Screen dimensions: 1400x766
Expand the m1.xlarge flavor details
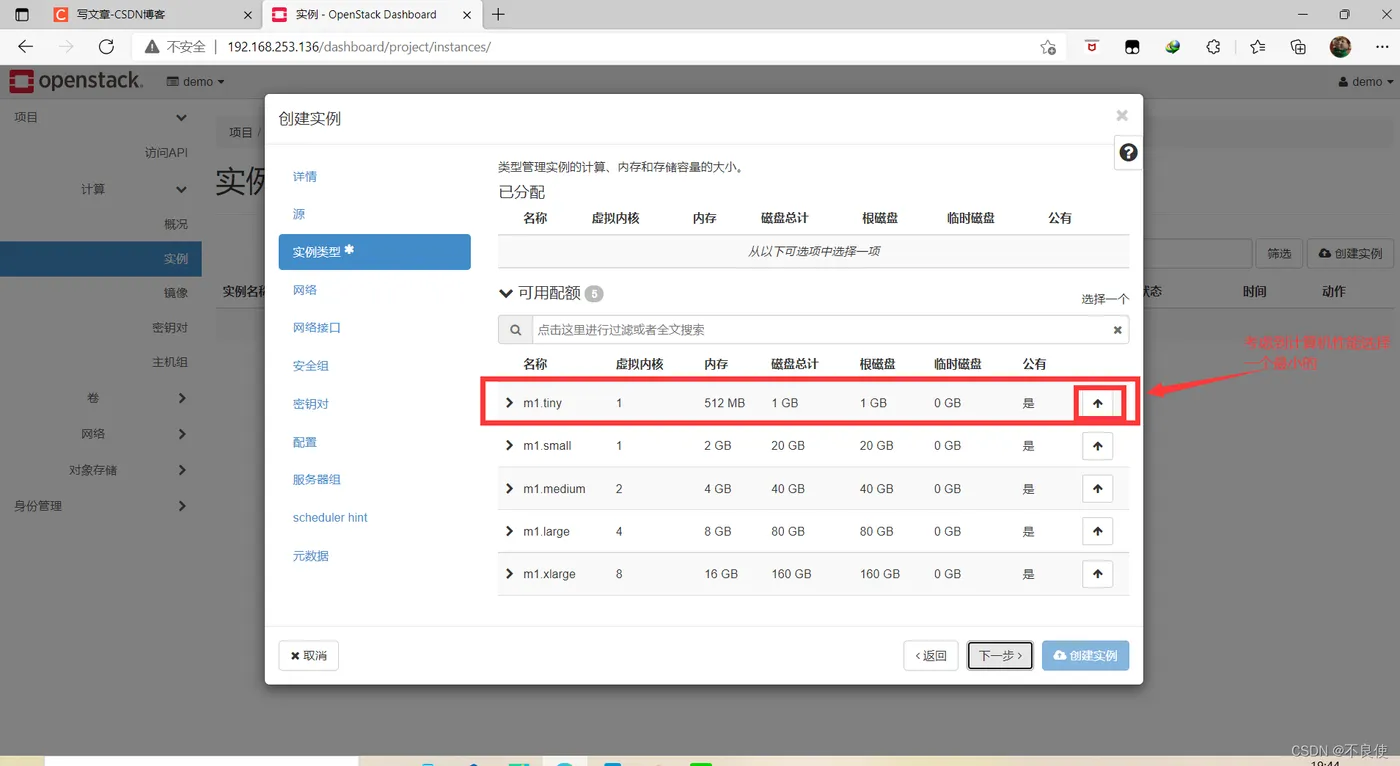[x=510, y=574]
